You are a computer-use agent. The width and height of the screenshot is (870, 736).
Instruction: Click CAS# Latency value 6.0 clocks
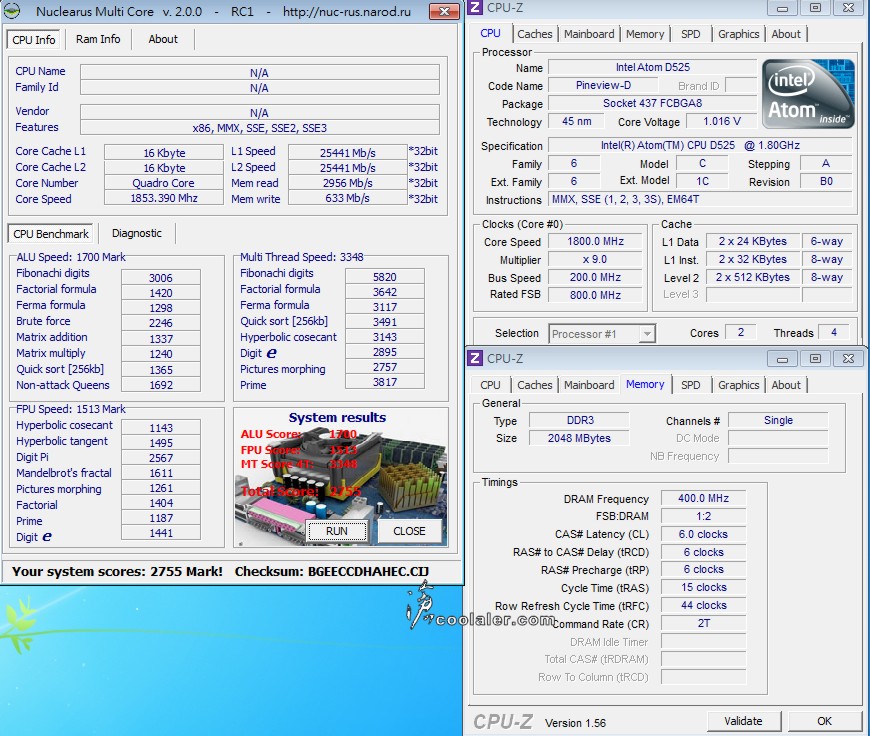(703, 534)
